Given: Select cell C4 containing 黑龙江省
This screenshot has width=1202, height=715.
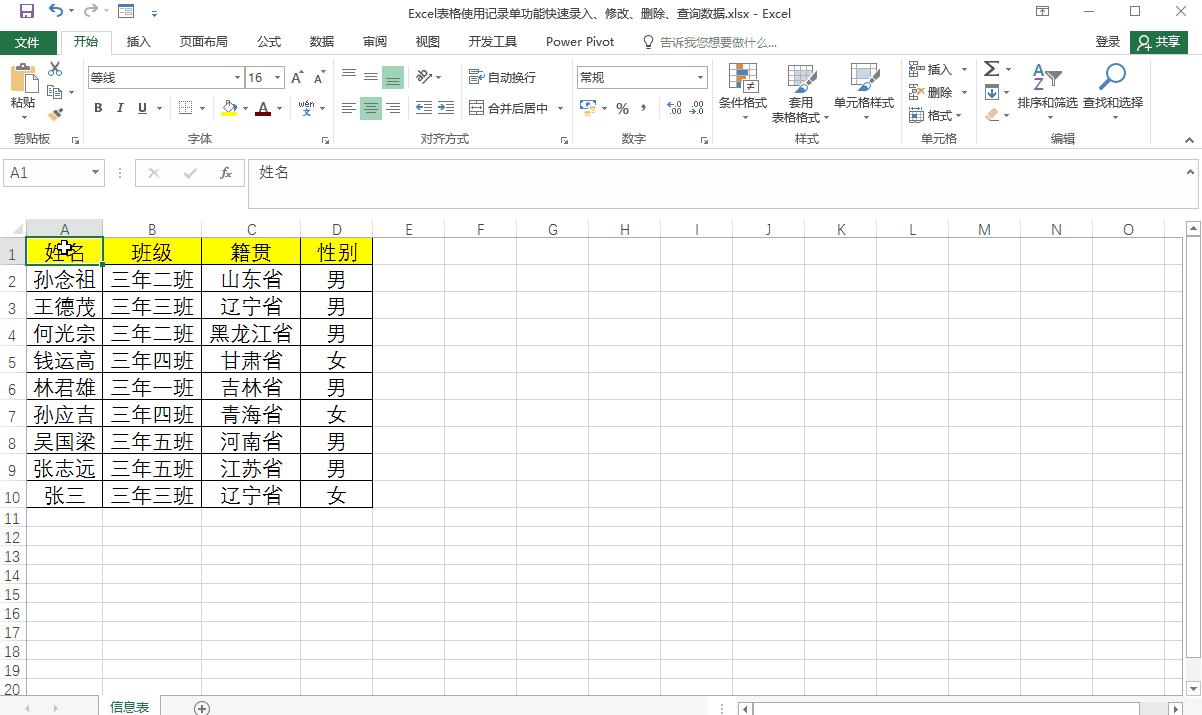Looking at the screenshot, I should 251,333.
